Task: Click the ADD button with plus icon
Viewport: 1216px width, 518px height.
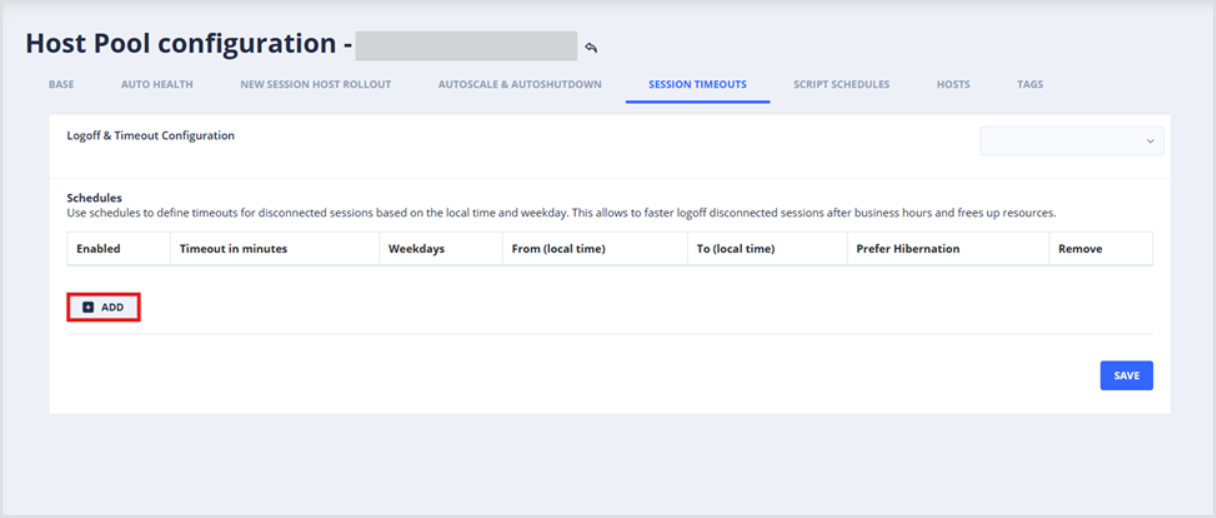Action: (x=103, y=307)
